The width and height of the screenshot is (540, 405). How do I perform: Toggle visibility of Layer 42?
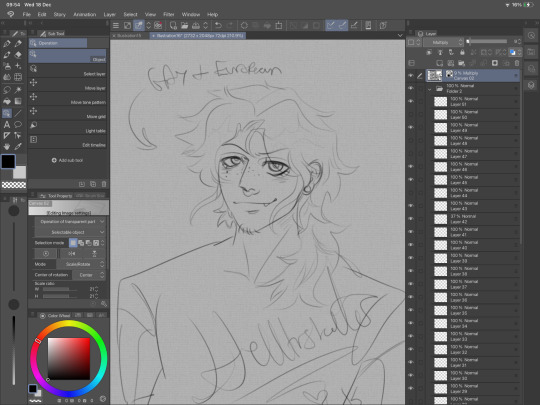tap(411, 219)
